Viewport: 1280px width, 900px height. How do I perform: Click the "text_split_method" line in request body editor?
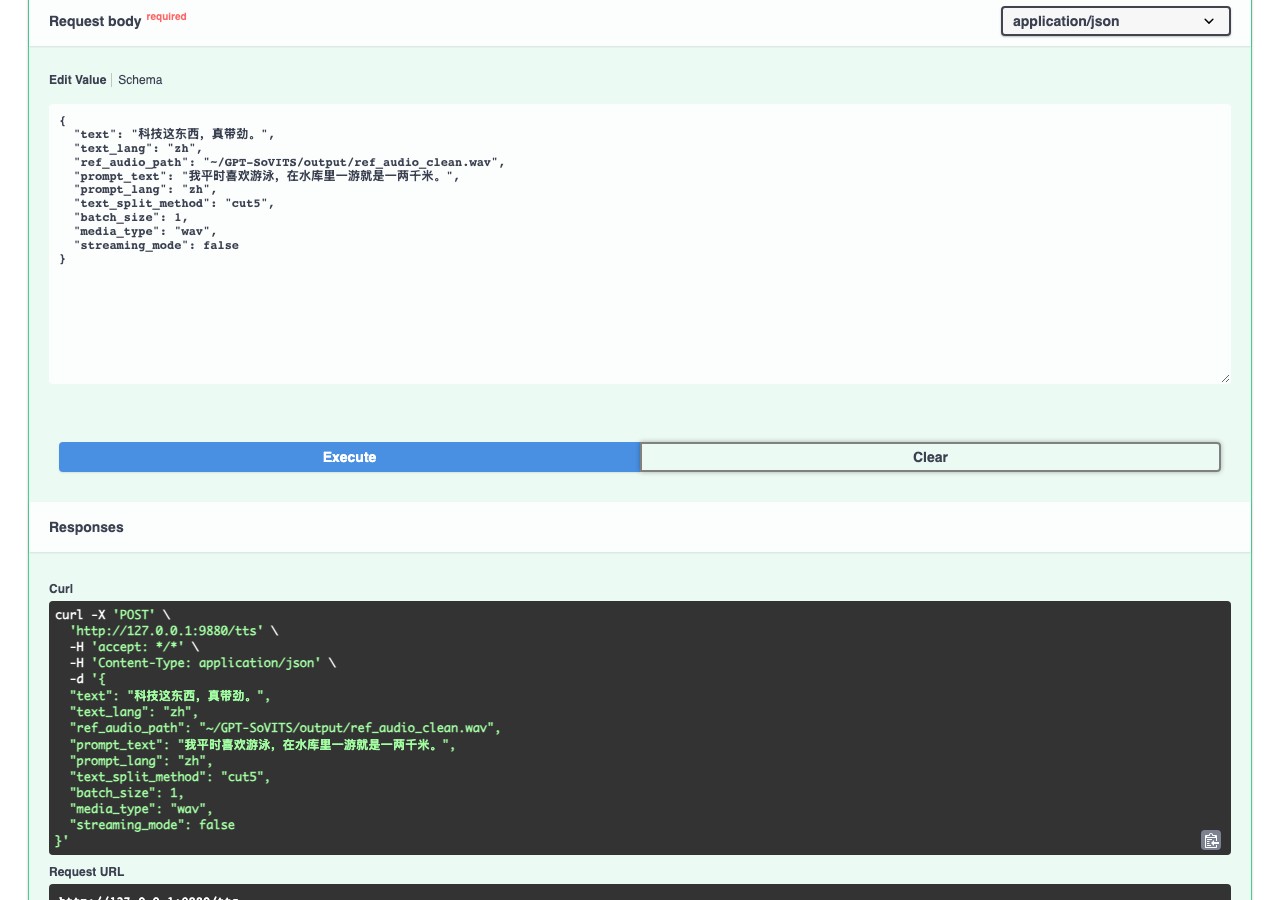point(173,203)
